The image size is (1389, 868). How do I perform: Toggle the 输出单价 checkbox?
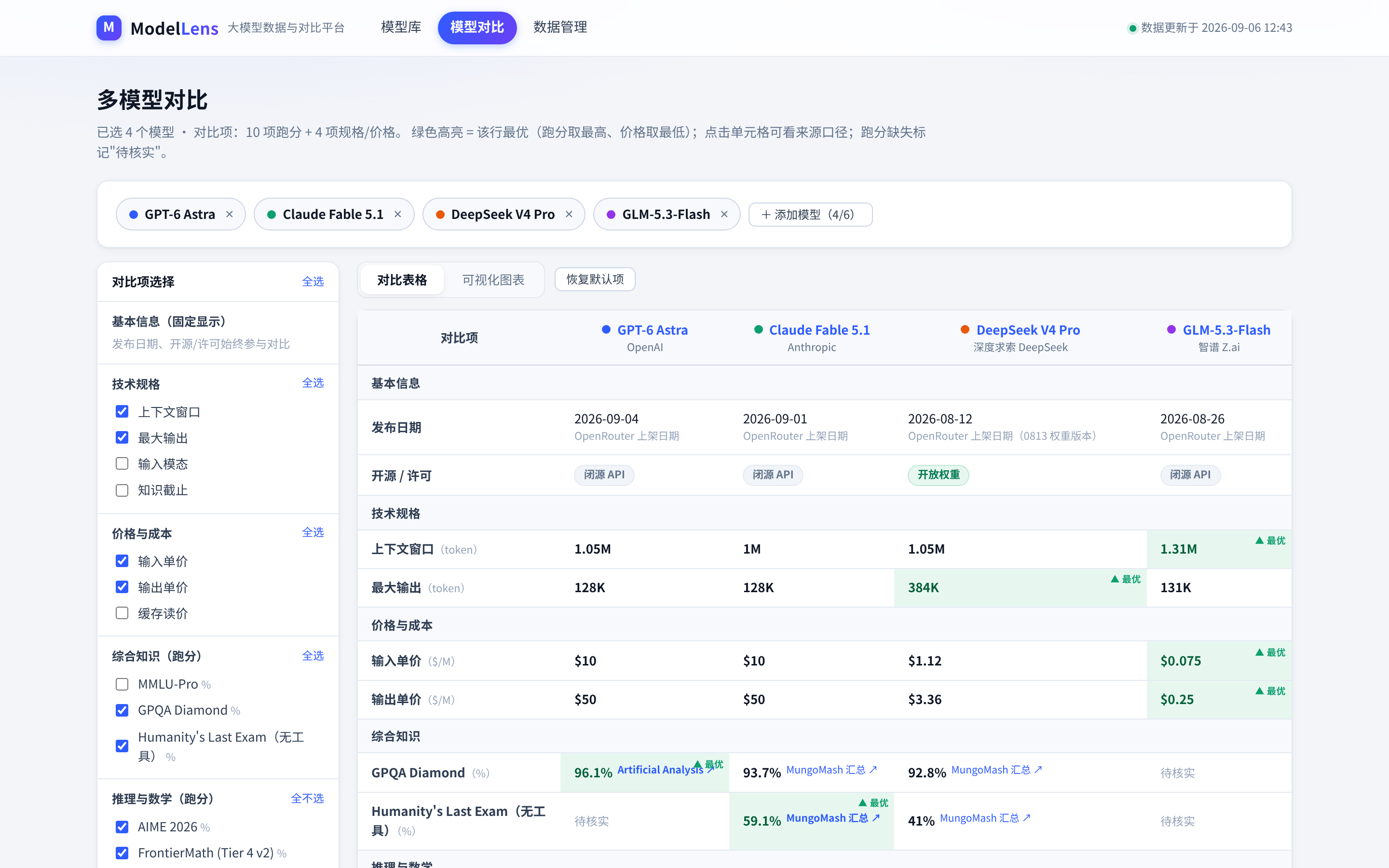[122, 587]
